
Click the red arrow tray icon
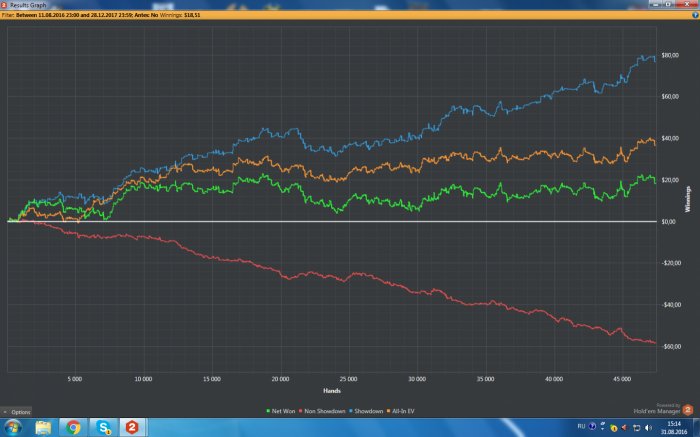[624, 428]
